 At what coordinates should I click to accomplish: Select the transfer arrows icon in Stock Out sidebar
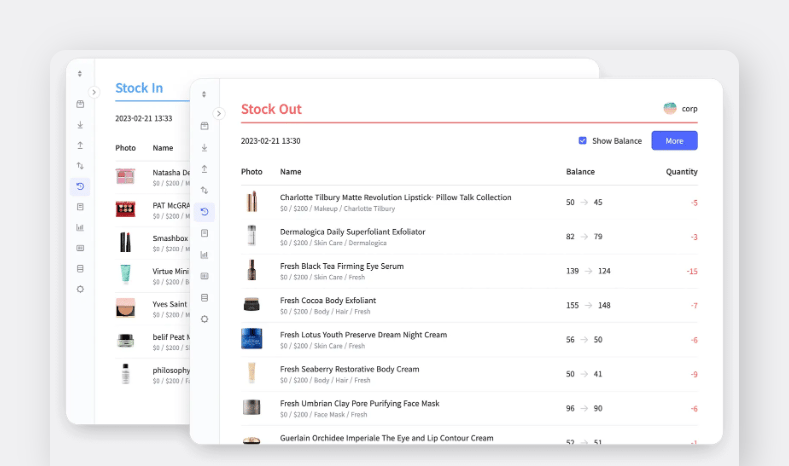(x=204, y=190)
